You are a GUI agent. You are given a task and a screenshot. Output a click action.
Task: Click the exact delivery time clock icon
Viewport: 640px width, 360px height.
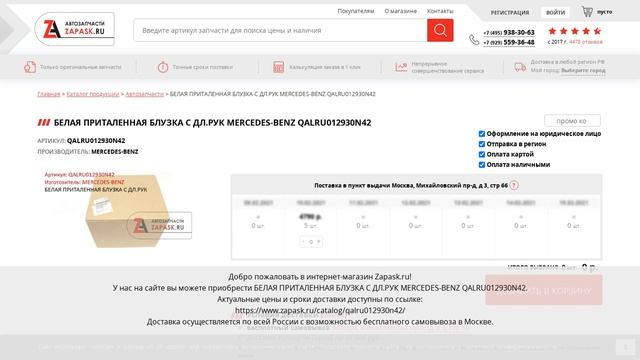click(x=163, y=67)
